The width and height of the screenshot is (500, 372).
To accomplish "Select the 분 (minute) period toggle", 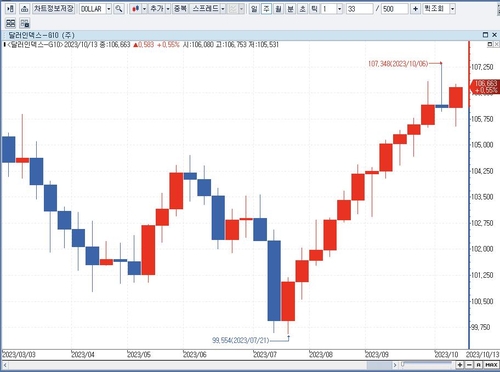I will [290, 9].
